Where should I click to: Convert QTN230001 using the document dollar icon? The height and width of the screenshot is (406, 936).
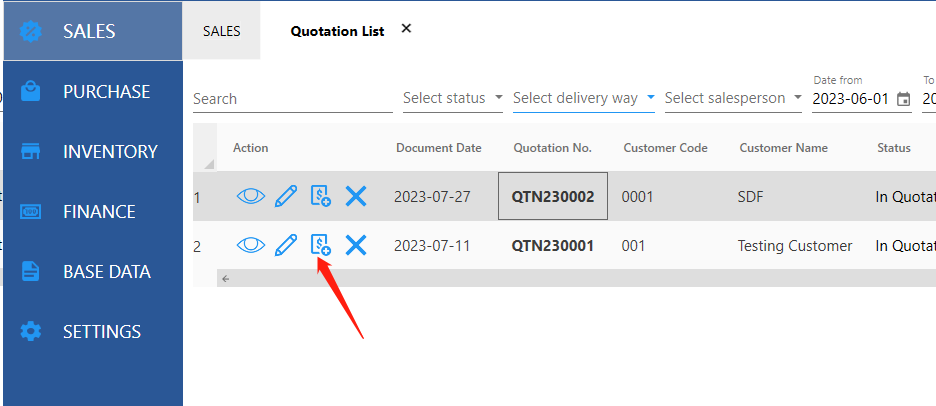(320, 245)
